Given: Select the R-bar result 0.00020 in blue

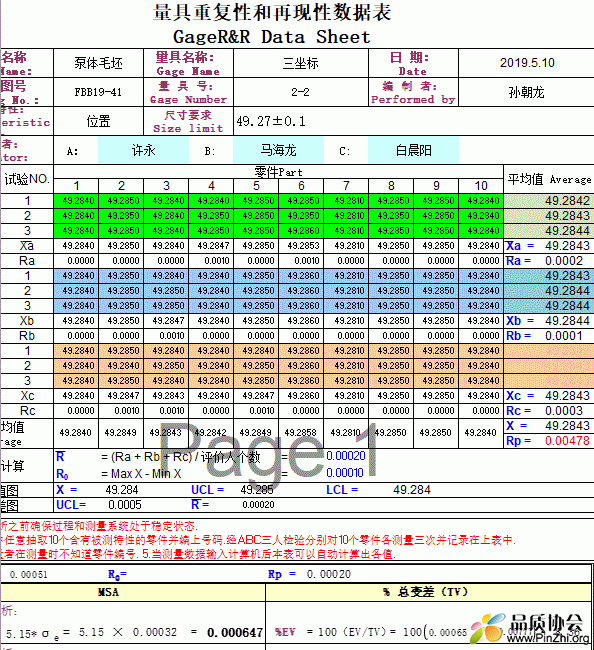Looking at the screenshot, I should tap(346, 456).
